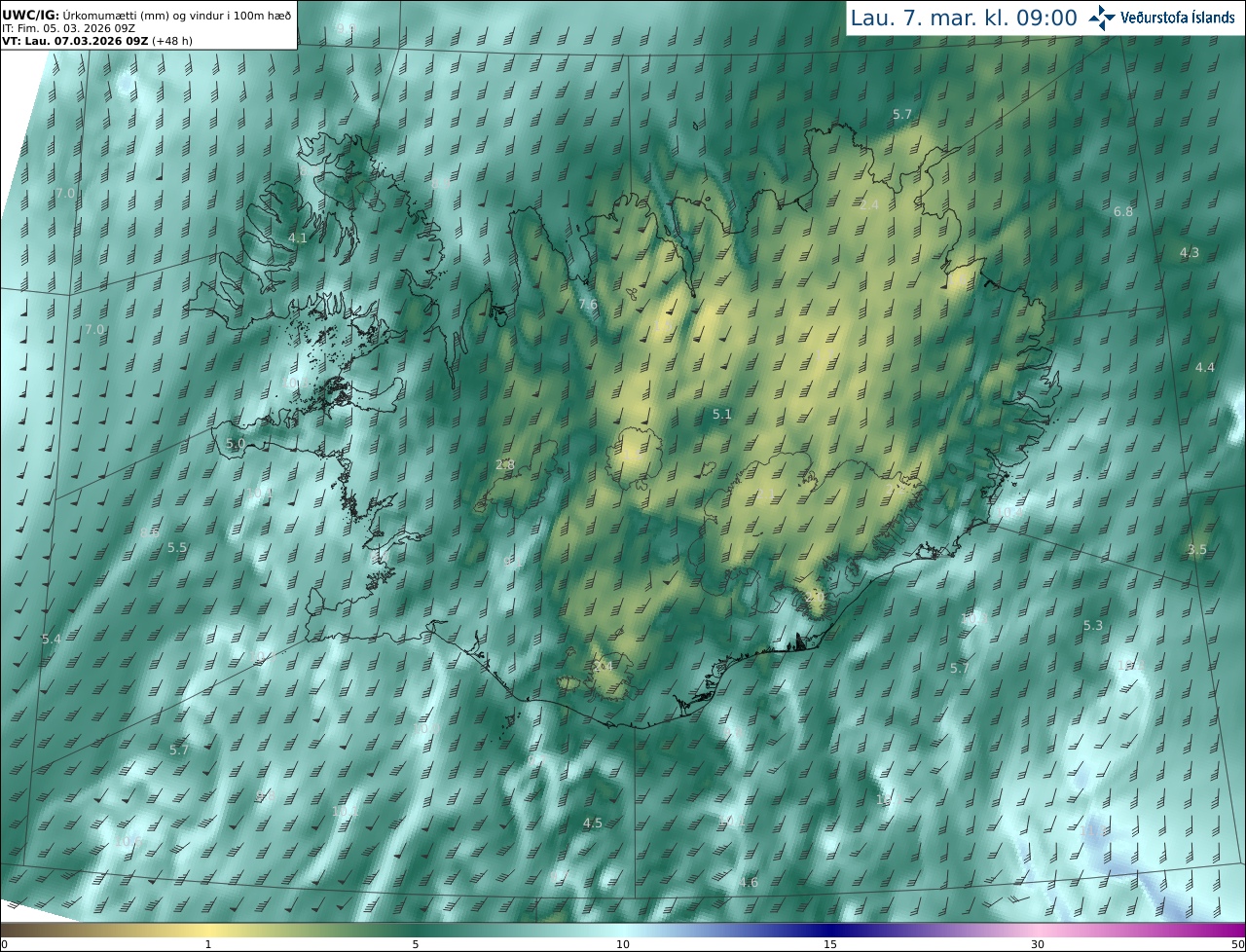Click the "0" tick label on the color scale

[x=4, y=944]
